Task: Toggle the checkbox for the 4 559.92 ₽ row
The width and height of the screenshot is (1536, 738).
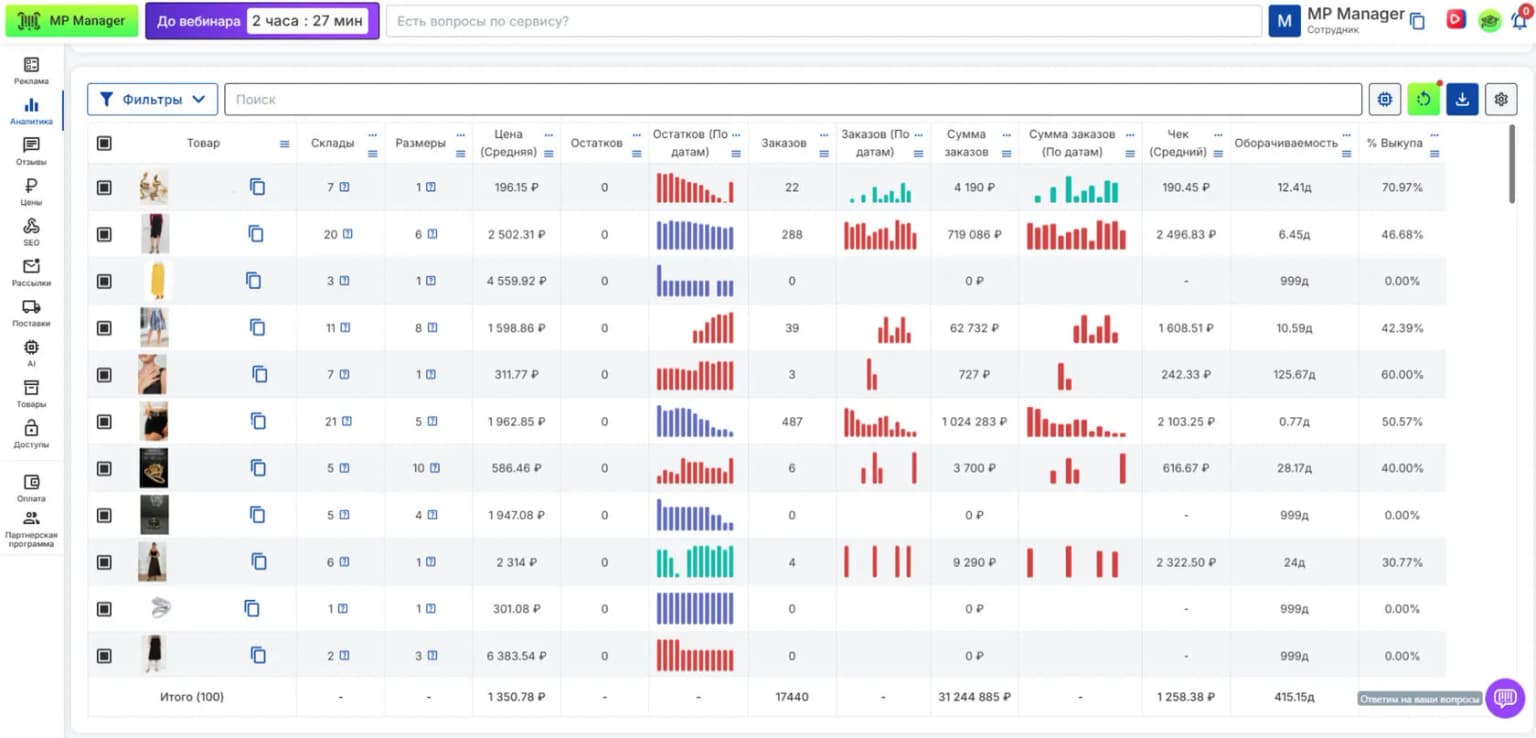Action: pyautogui.click(x=104, y=281)
